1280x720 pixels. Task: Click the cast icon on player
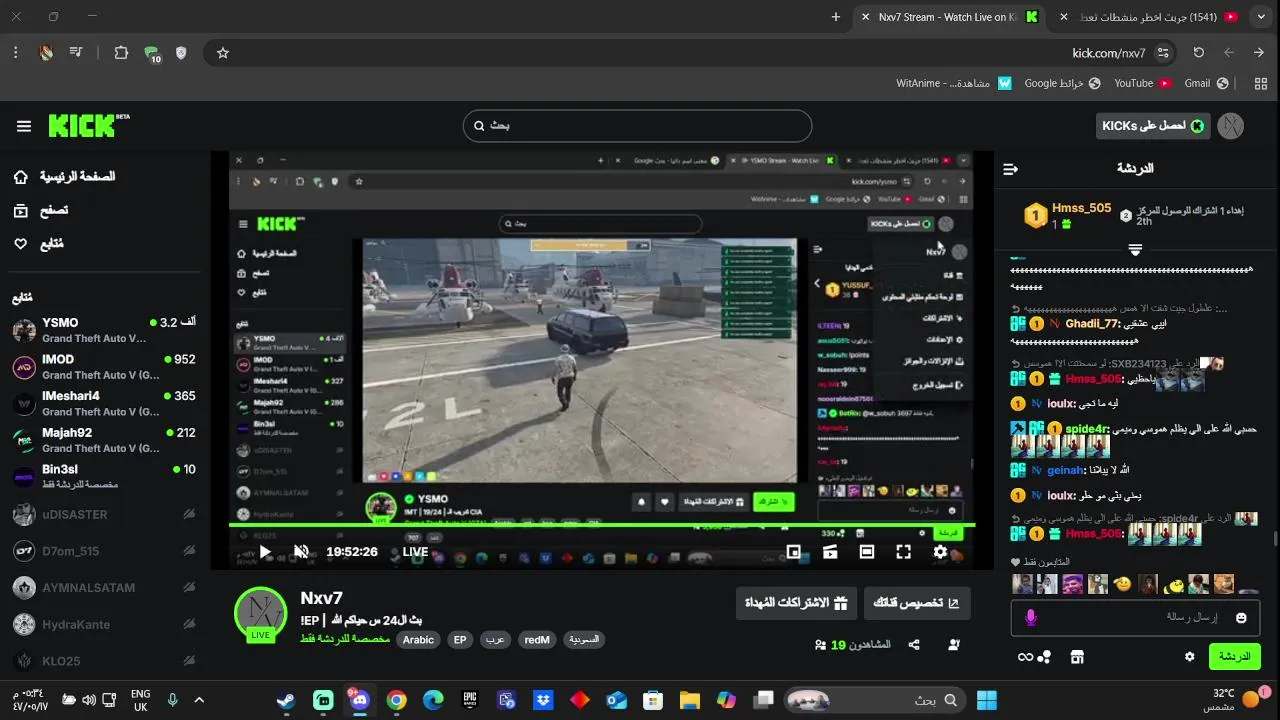click(830, 552)
